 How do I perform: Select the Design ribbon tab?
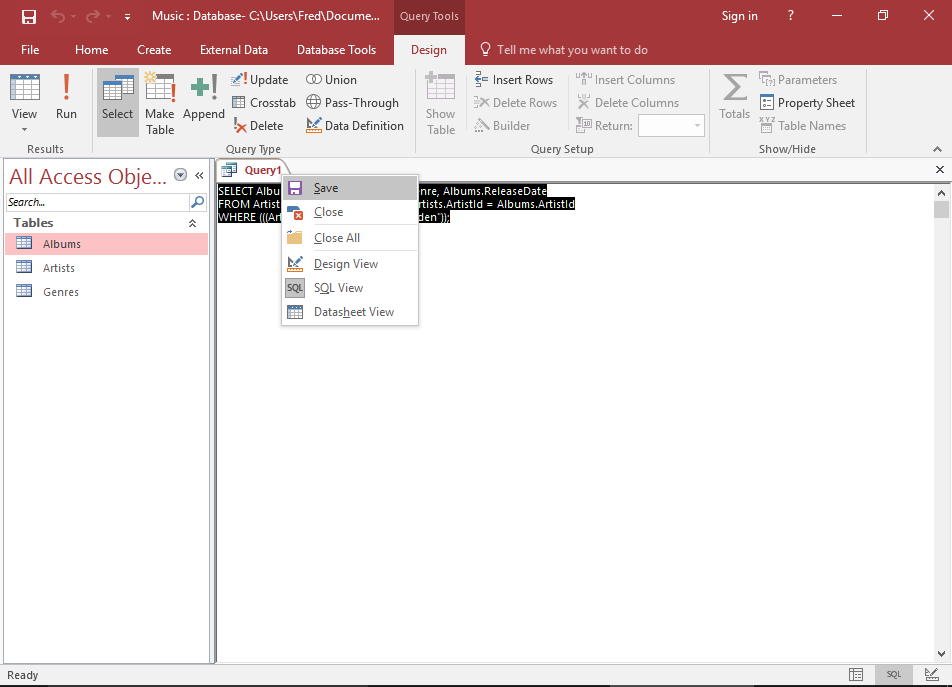click(x=429, y=50)
